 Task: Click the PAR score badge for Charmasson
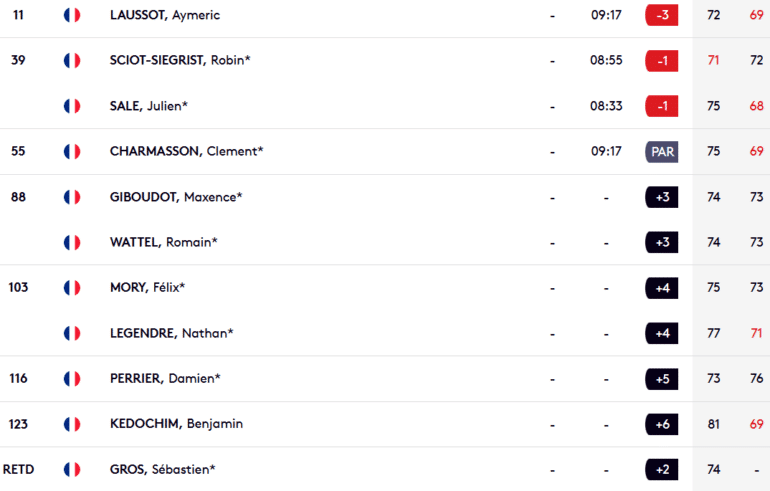661,152
